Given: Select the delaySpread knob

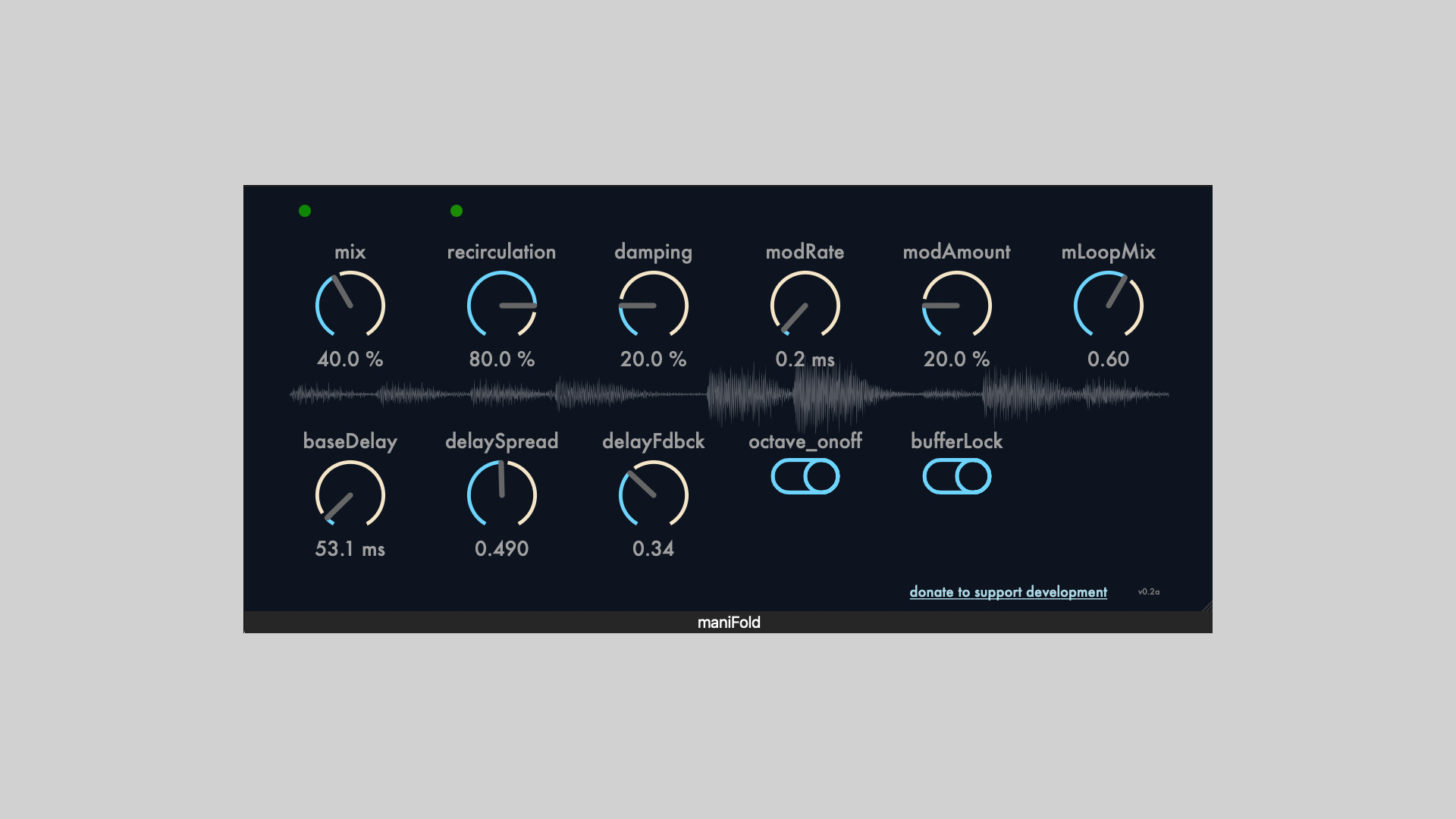Looking at the screenshot, I should pos(502,494).
